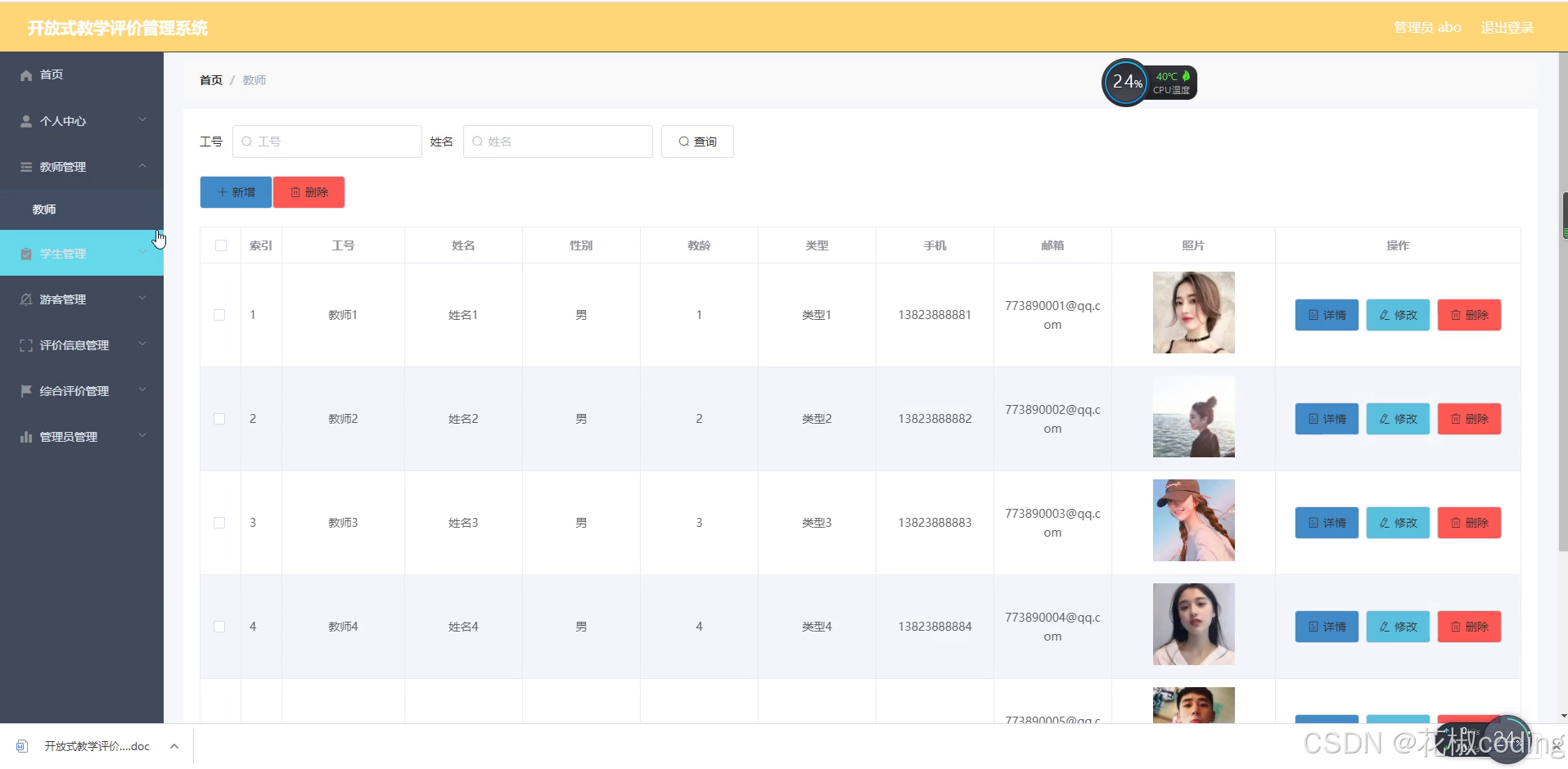Viewport: 1568px width, 769px height.
Task: Select the checkbox for row 教师4
Action: point(219,627)
